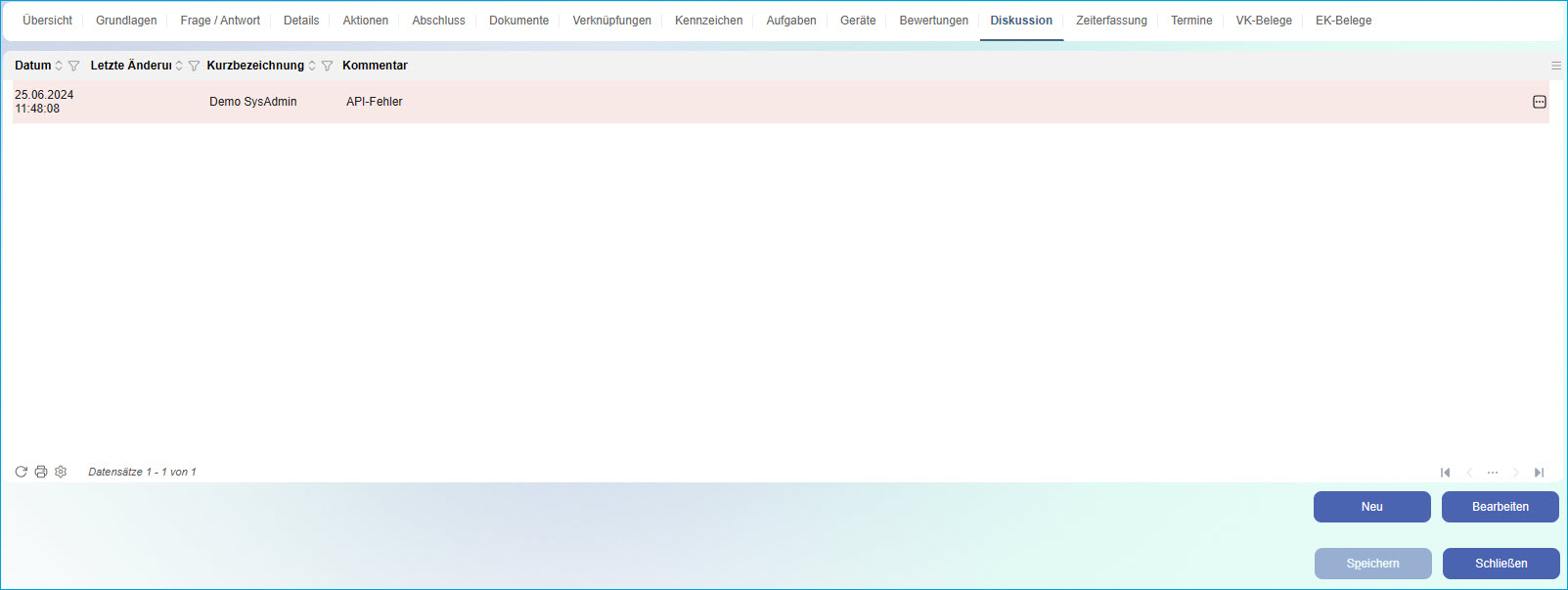Open row actions menu for API-Fehler entry
This screenshot has width=1568, height=590.
[x=1539, y=102]
